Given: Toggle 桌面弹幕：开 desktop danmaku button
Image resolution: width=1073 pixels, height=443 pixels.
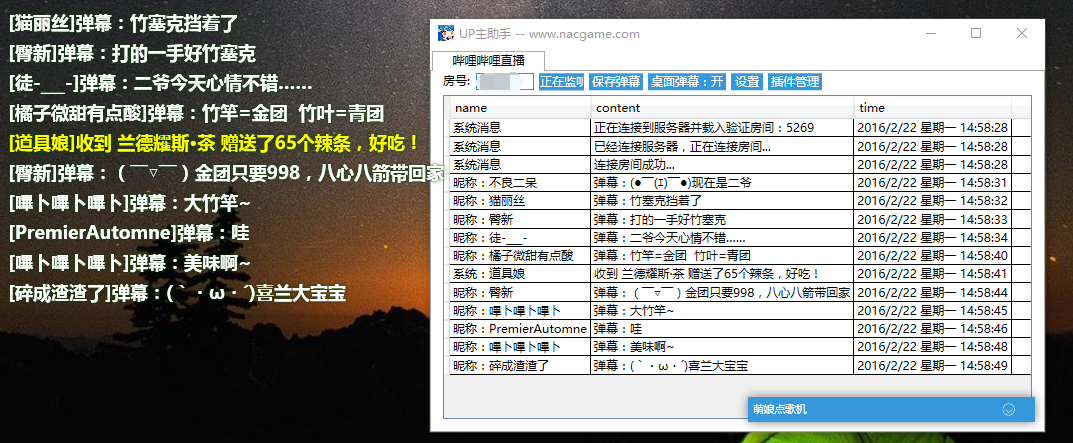Looking at the screenshot, I should coord(686,82).
